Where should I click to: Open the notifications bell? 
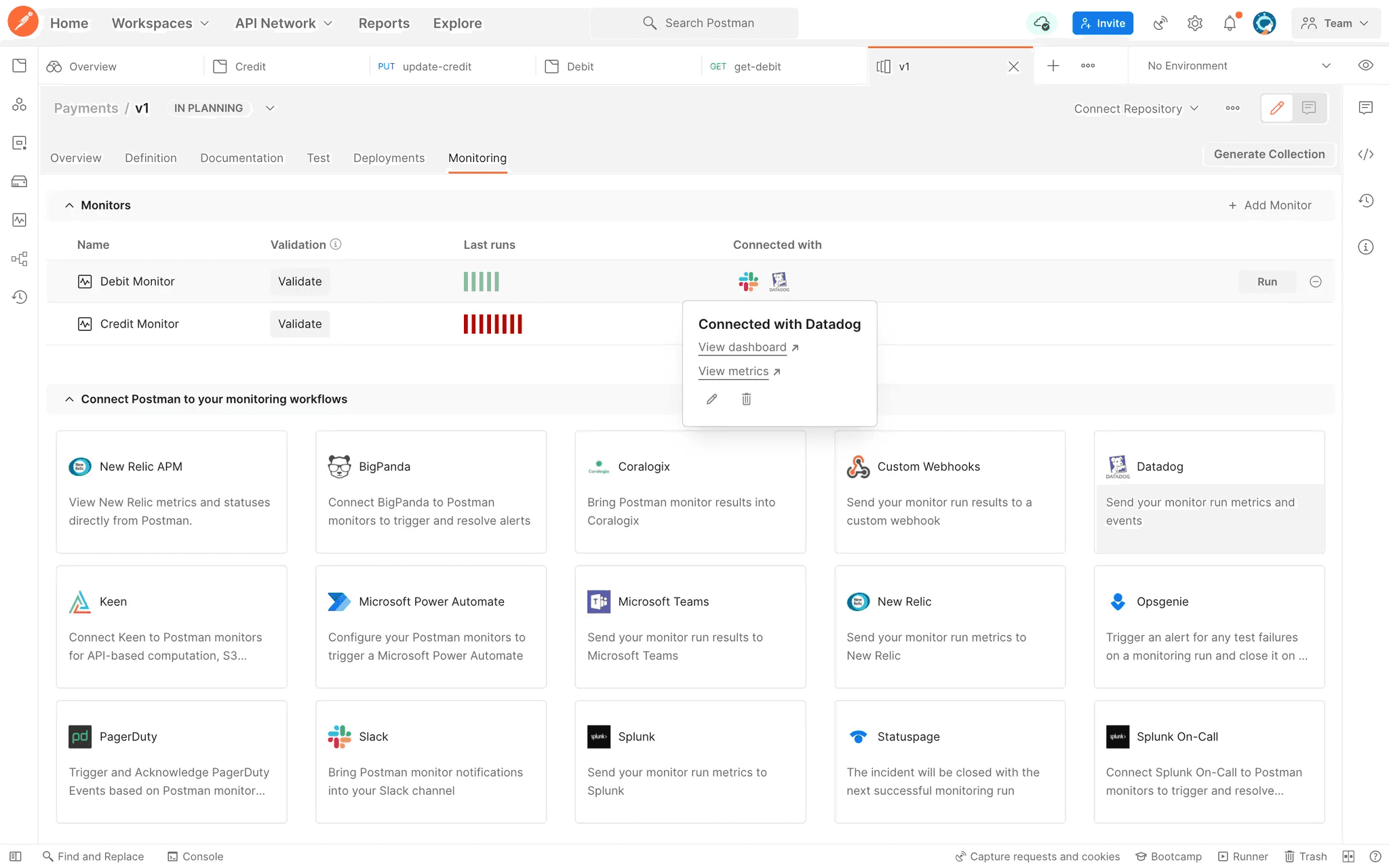pyautogui.click(x=1230, y=23)
